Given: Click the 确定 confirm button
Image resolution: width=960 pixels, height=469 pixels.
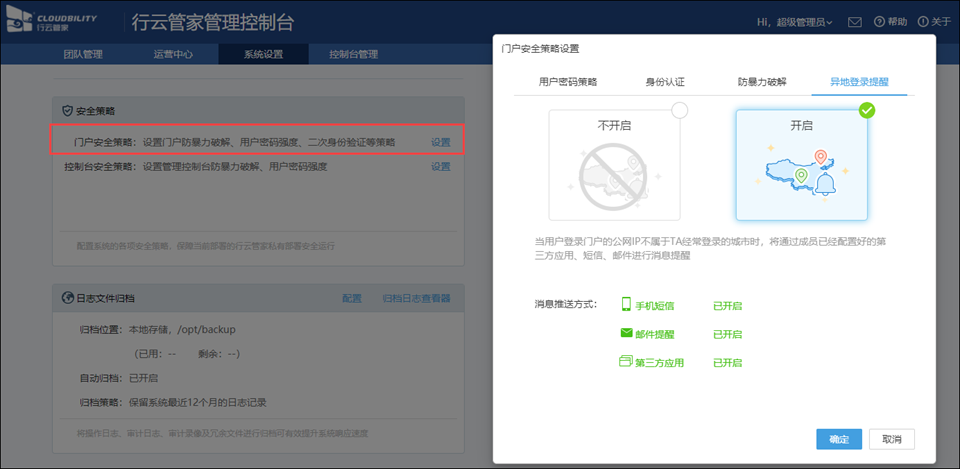Looking at the screenshot, I should [838, 439].
